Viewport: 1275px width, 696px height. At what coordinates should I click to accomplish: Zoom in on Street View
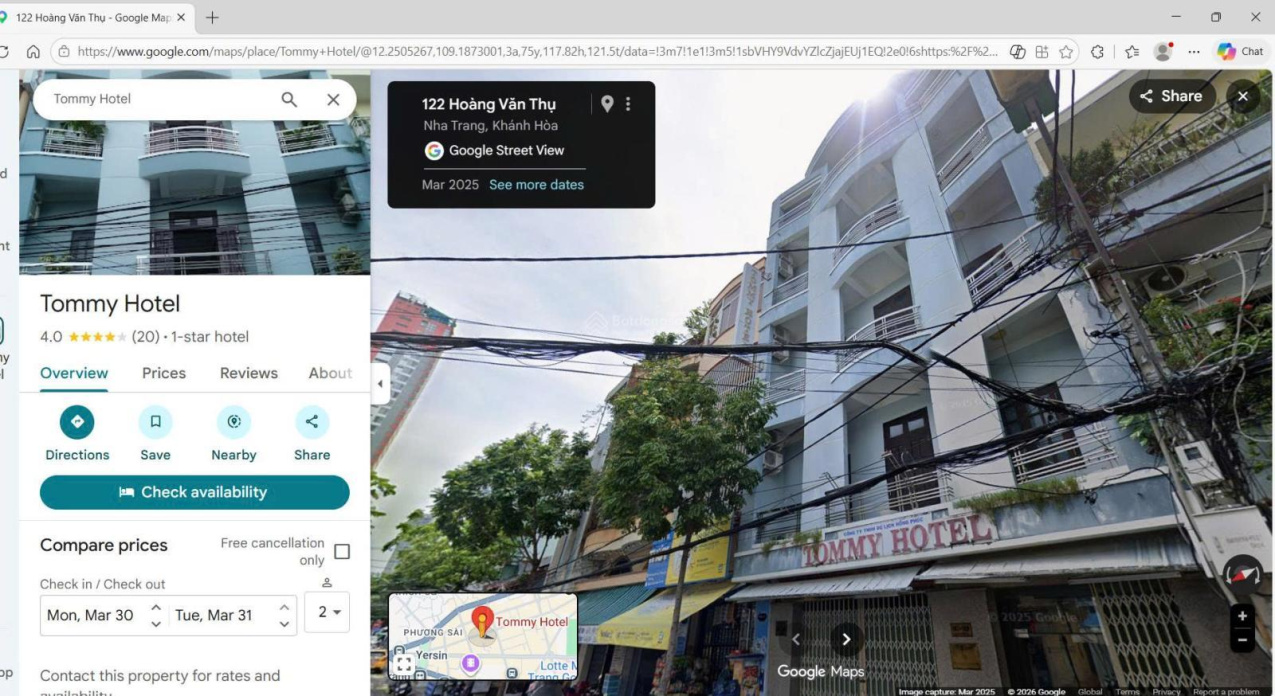click(x=1242, y=617)
